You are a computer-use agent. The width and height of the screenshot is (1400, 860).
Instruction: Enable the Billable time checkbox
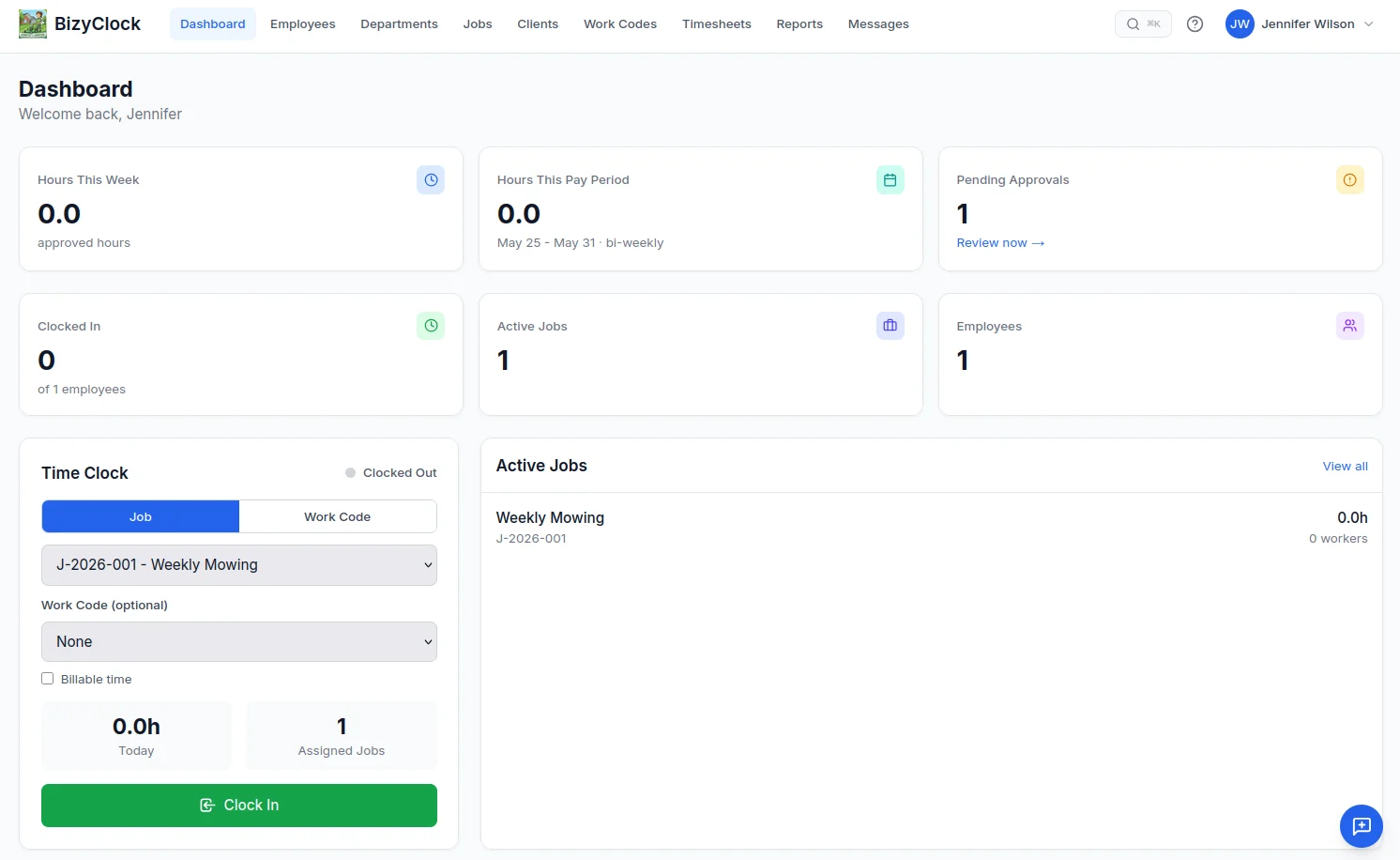[47, 679]
